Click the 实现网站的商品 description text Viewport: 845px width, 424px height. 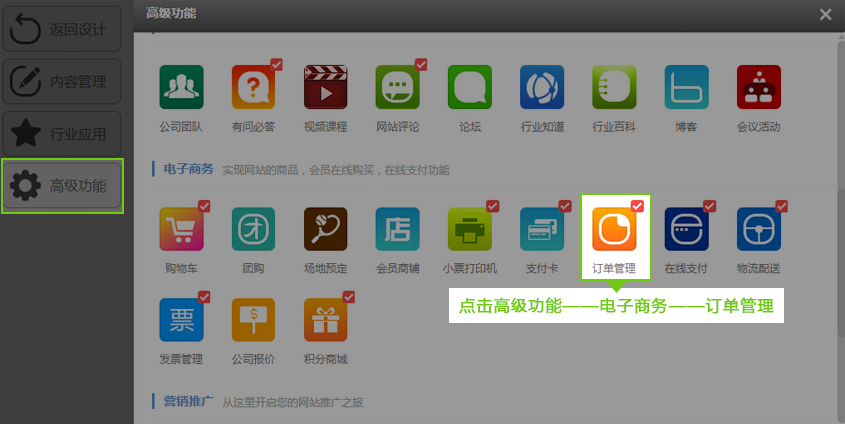pos(336,170)
